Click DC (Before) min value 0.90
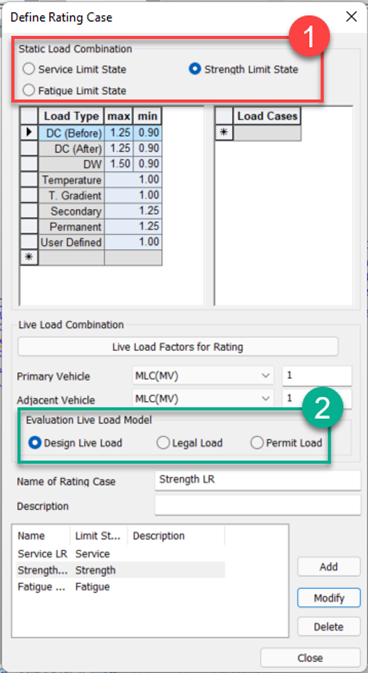This screenshot has width=368, height=673. tap(148, 133)
